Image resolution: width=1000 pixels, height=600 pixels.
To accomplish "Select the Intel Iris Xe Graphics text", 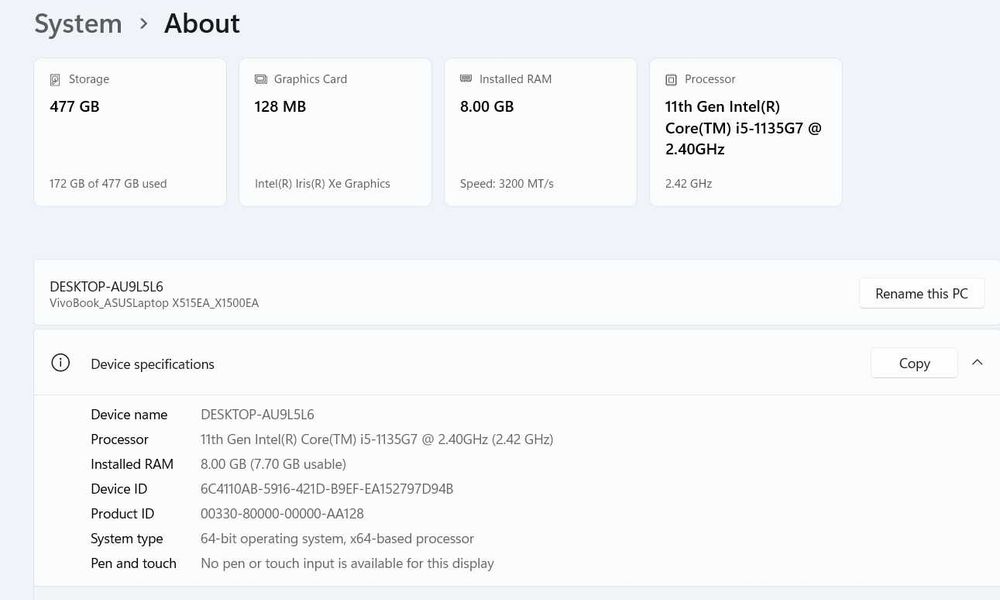I will (x=322, y=184).
